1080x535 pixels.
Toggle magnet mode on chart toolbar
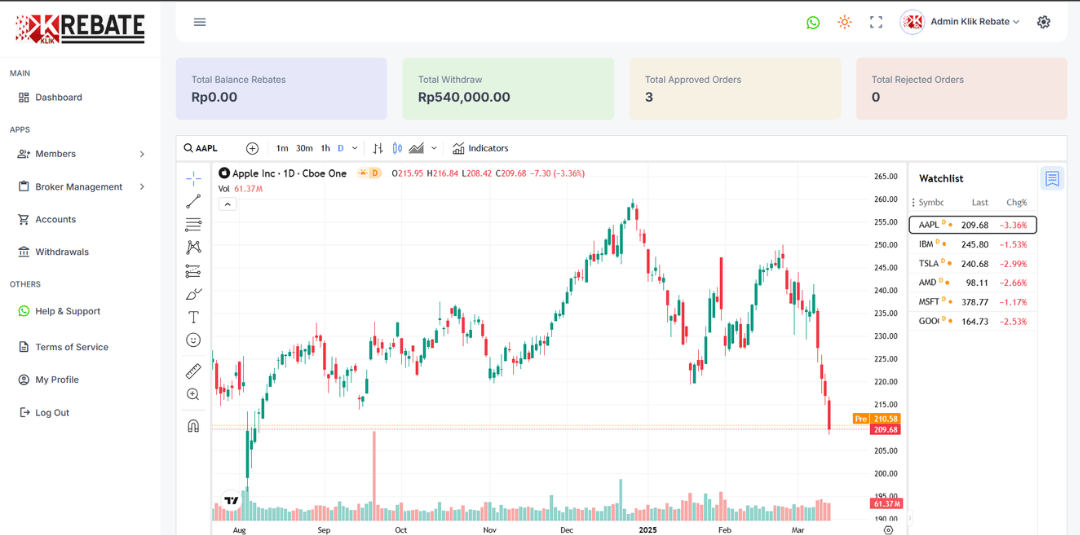click(x=193, y=425)
